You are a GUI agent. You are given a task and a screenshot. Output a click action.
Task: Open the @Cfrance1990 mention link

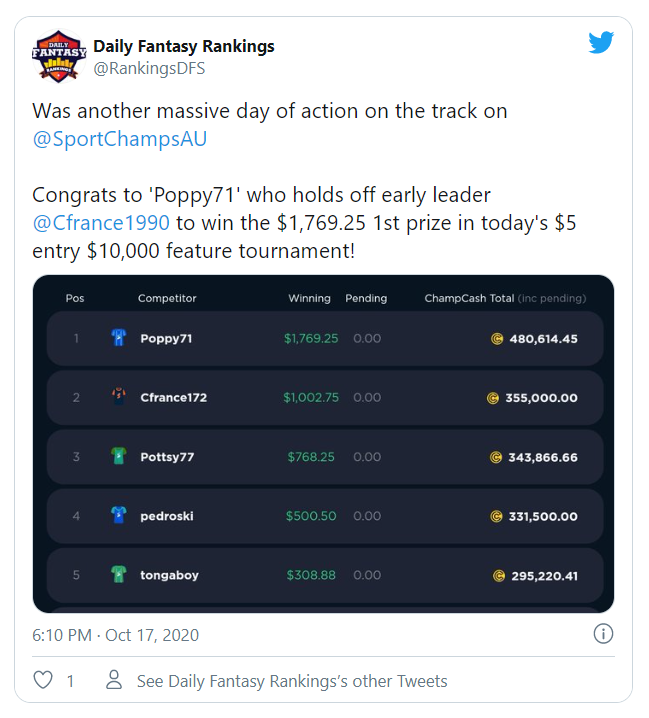coord(101,223)
